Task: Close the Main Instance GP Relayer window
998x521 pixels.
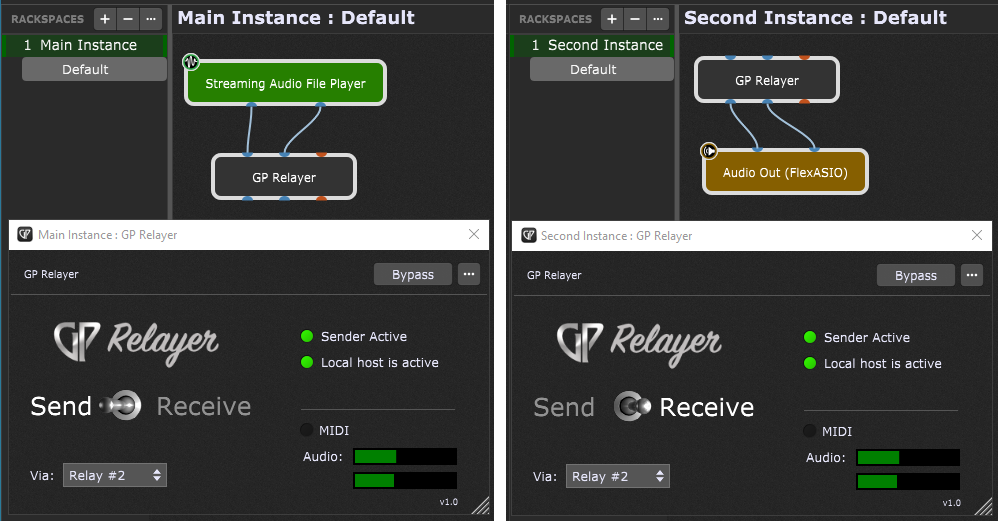Action: [x=474, y=234]
